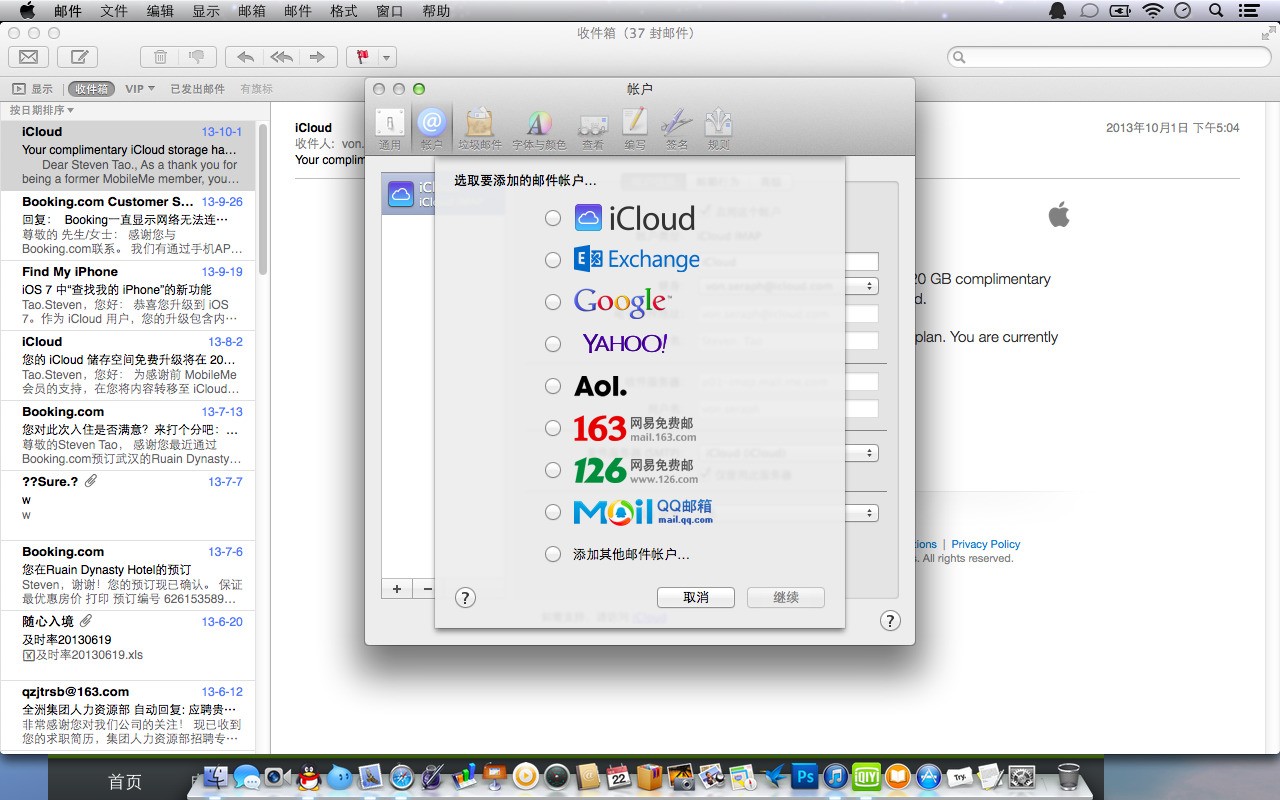The width and height of the screenshot is (1280, 800).
Task: Select the 163 mail account radio button
Action: [x=553, y=428]
